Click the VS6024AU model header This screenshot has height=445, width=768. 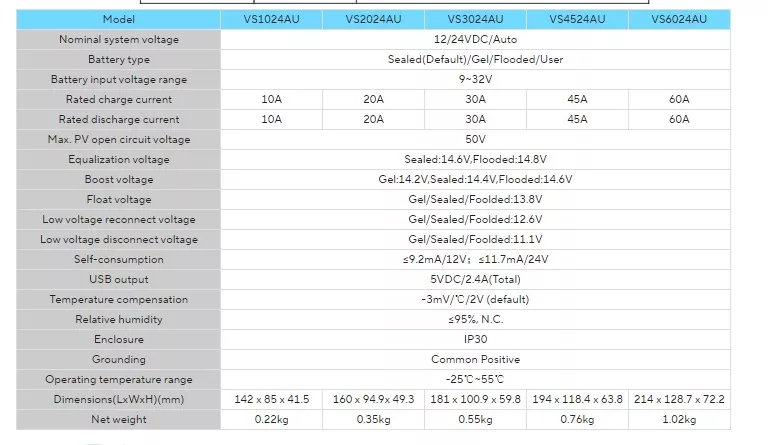[x=679, y=19]
